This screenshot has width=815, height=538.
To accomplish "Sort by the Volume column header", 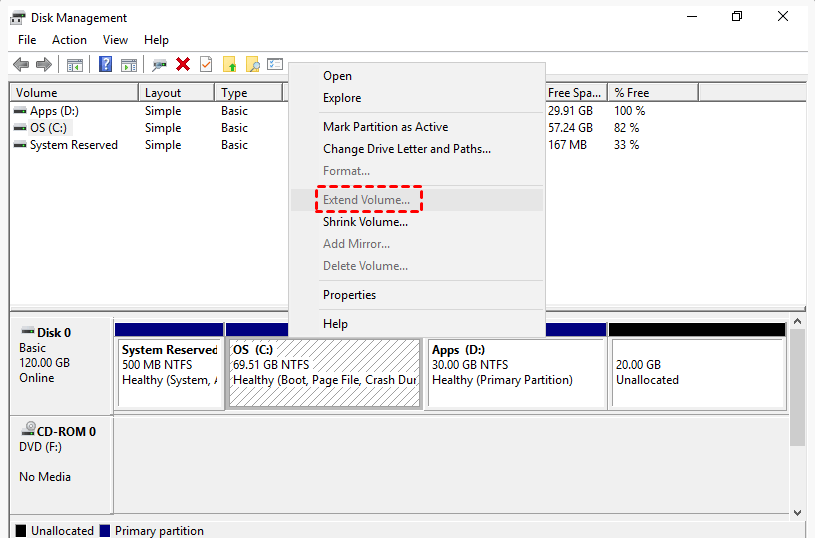I will coord(74,93).
